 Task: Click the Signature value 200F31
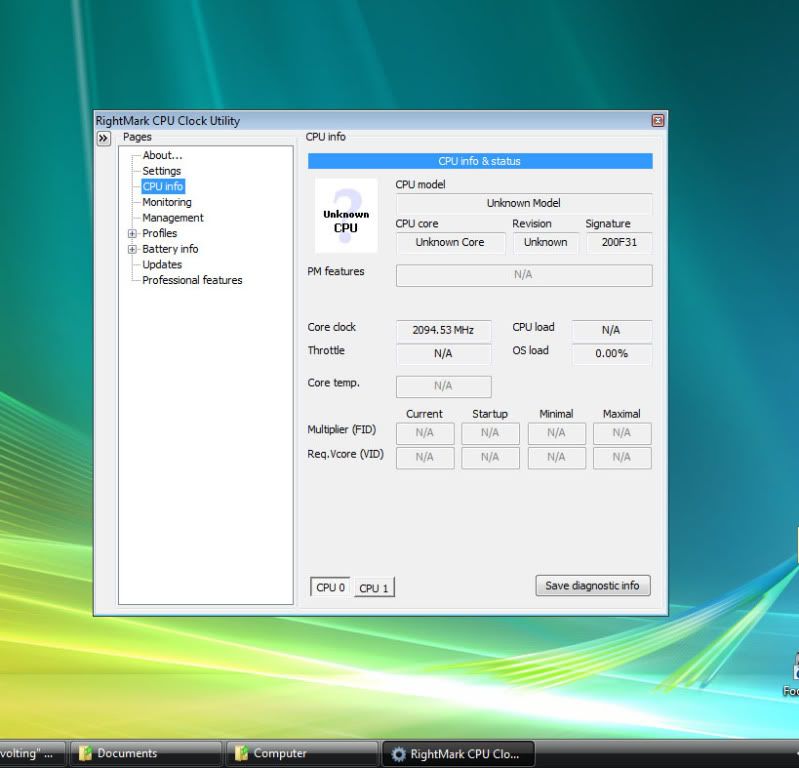(619, 243)
